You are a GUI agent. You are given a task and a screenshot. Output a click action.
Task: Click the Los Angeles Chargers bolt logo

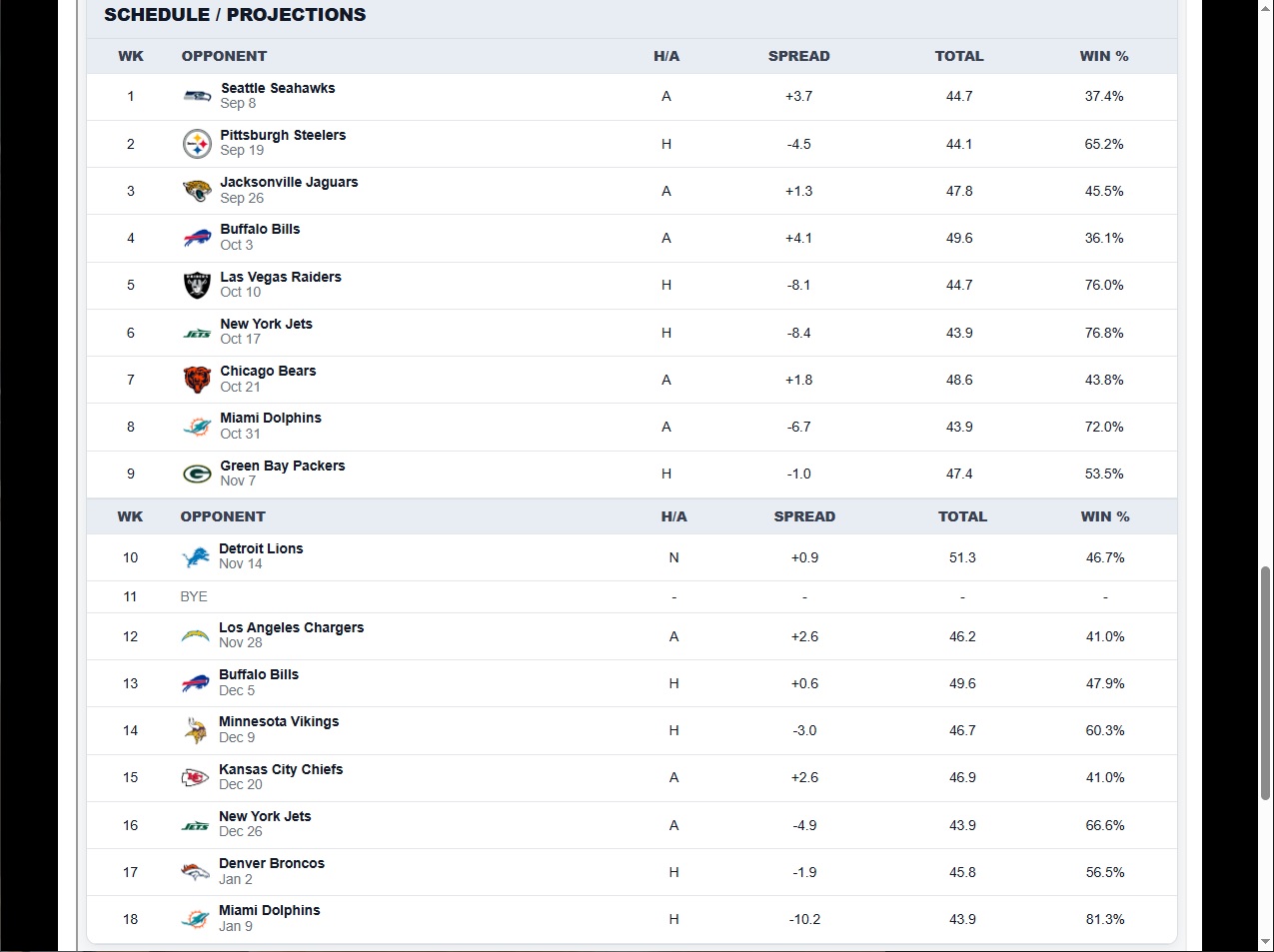196,636
